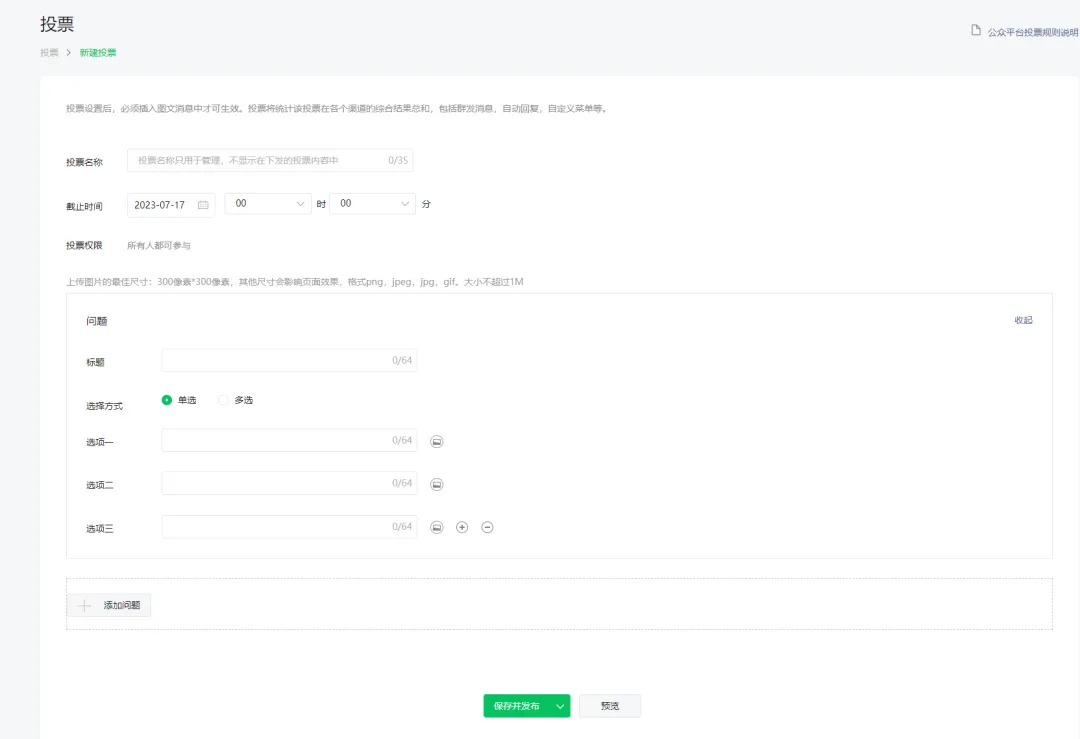The height and width of the screenshot is (739, 1080).
Task: Click the minus icon to remove 选项三
Action: (487, 527)
